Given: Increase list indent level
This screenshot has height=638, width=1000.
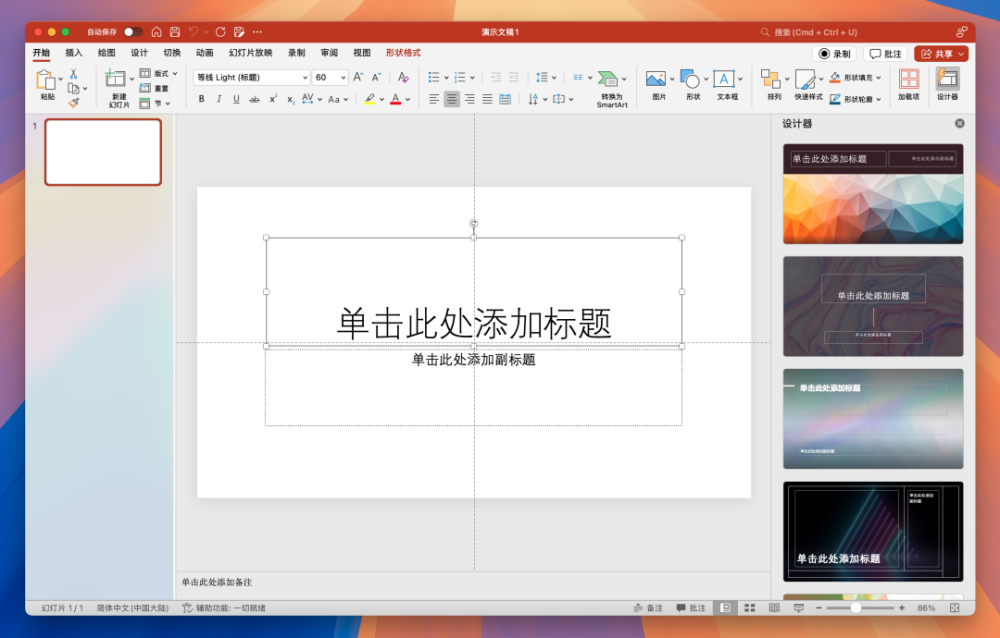Looking at the screenshot, I should (x=513, y=77).
